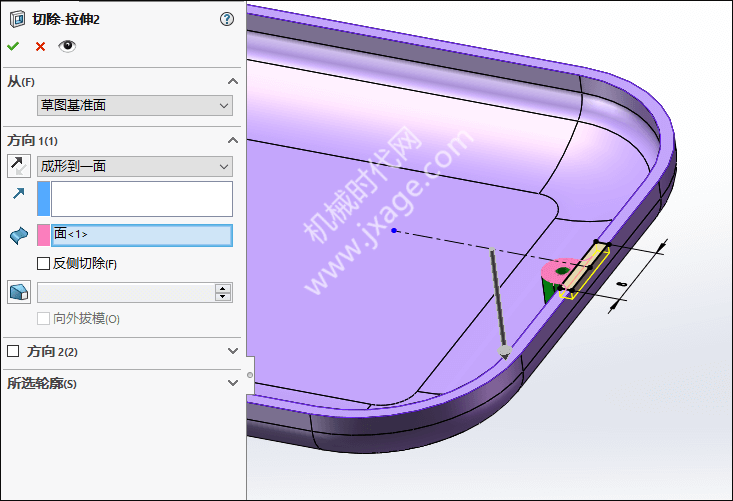
Task: Click the gray extrude direction arrow handle
Action: click(504, 351)
